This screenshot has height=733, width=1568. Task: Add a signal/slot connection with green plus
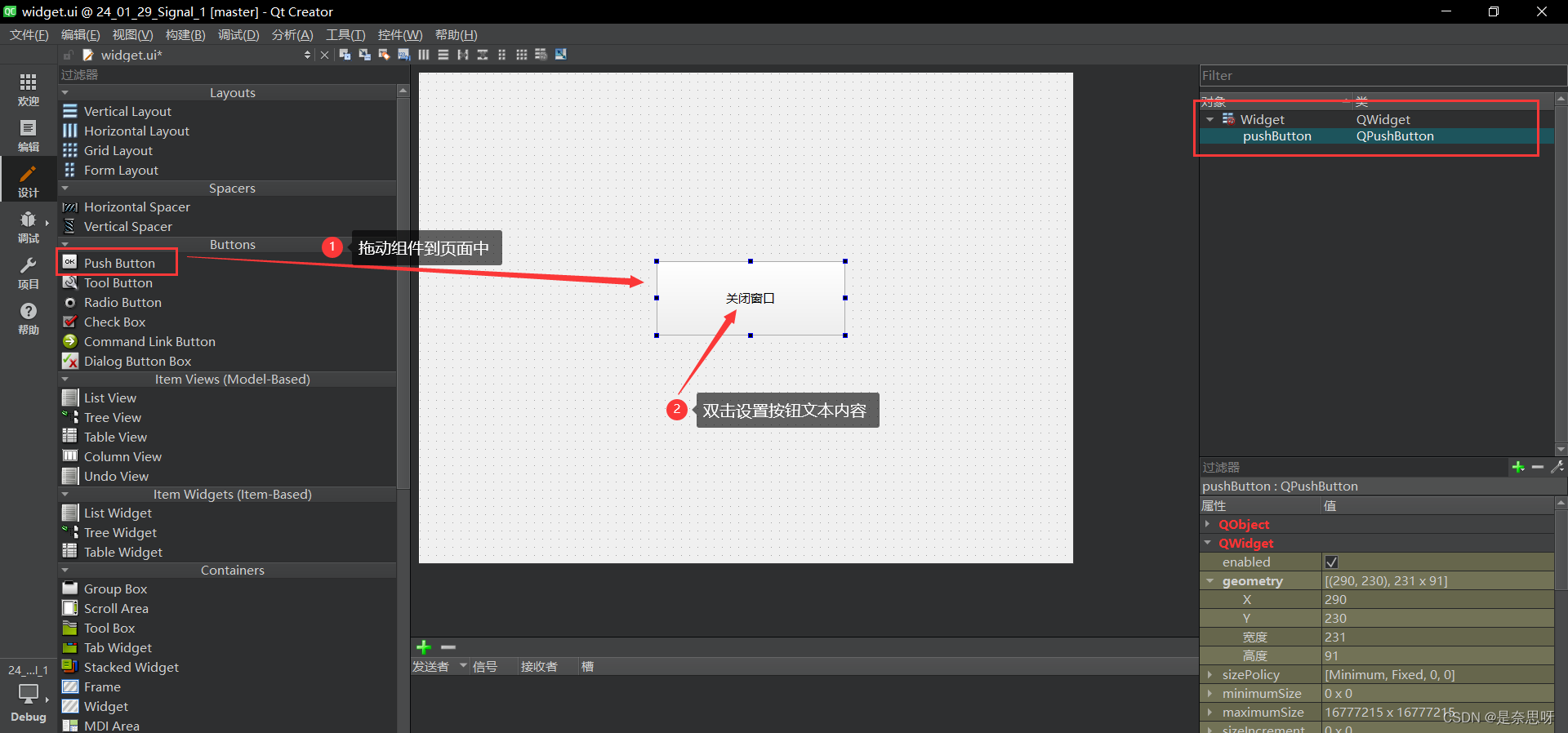(x=423, y=647)
